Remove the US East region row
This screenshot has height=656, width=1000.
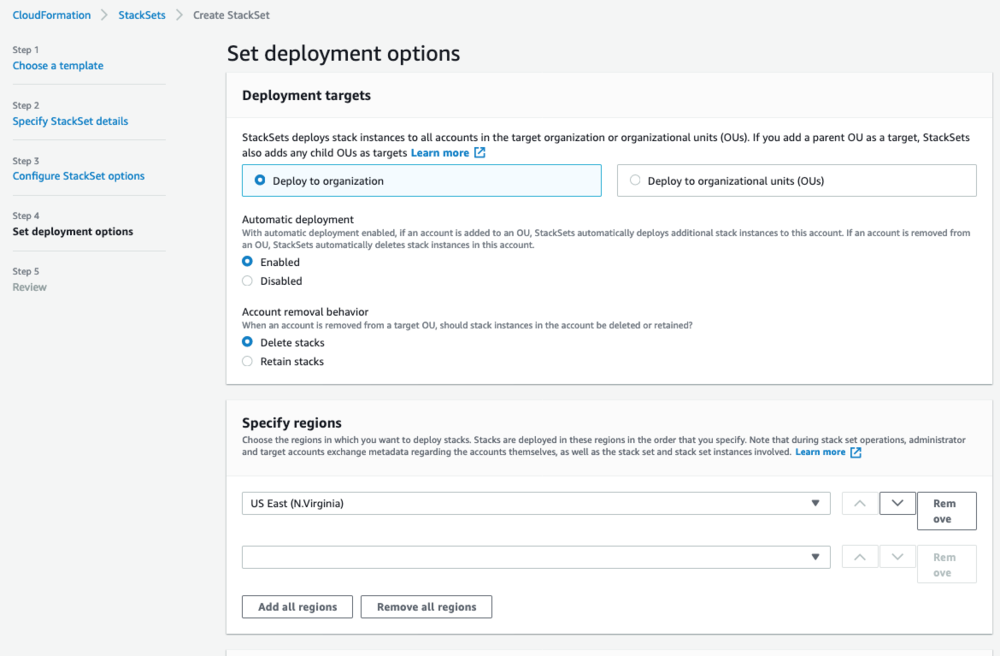(946, 510)
